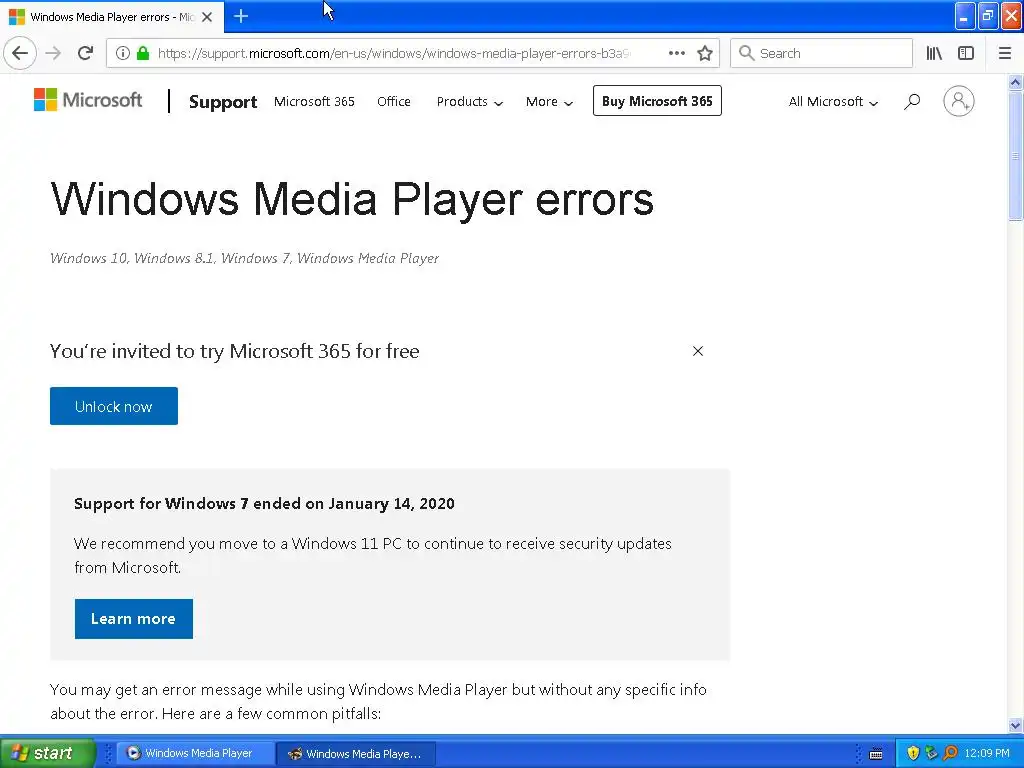
Task: Reload the page with the refresh icon
Action: pyautogui.click(x=85, y=54)
